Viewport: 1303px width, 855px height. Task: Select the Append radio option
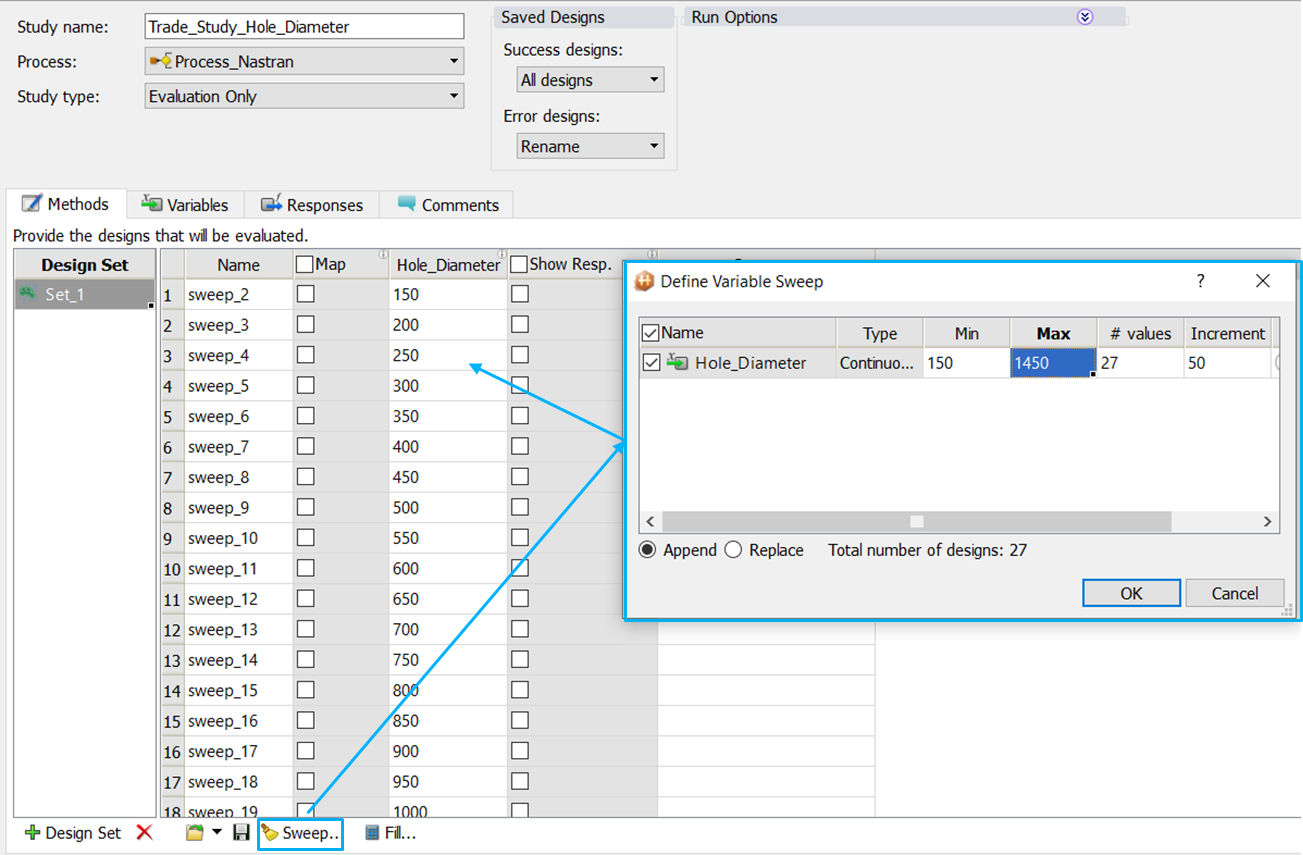coord(648,550)
